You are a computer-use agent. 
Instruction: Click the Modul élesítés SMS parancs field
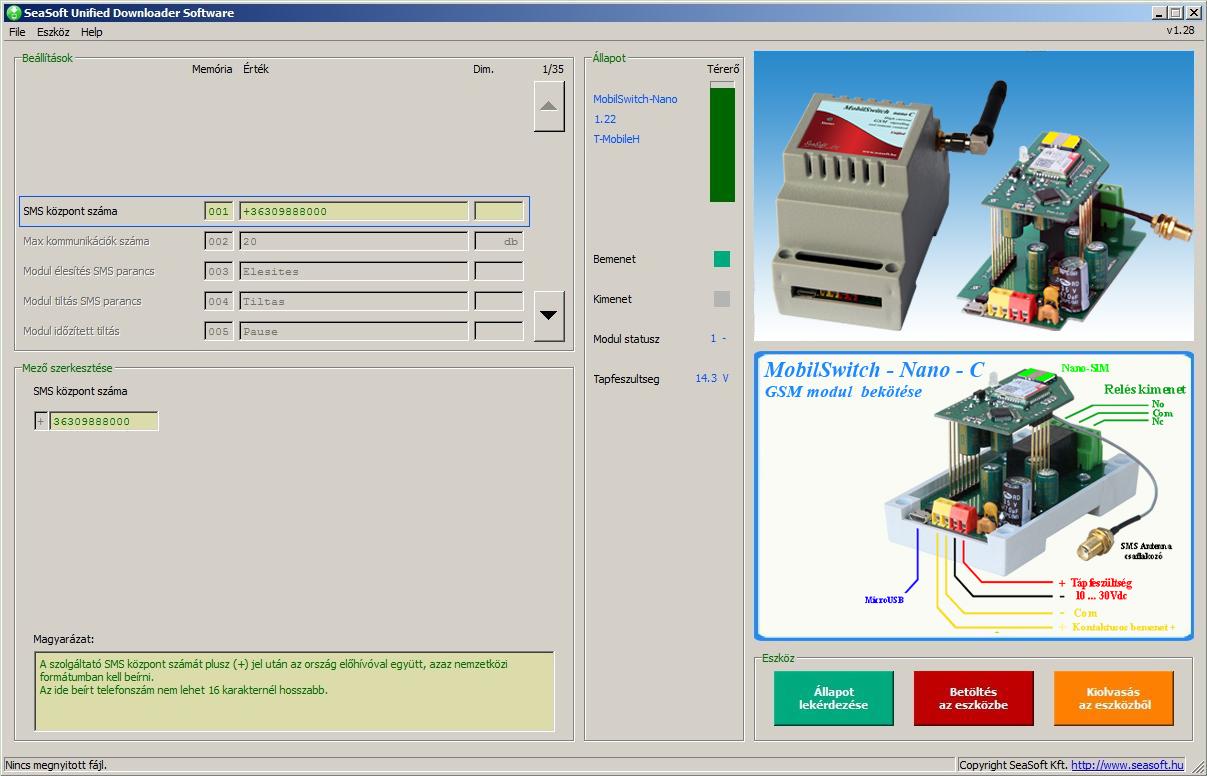click(353, 271)
